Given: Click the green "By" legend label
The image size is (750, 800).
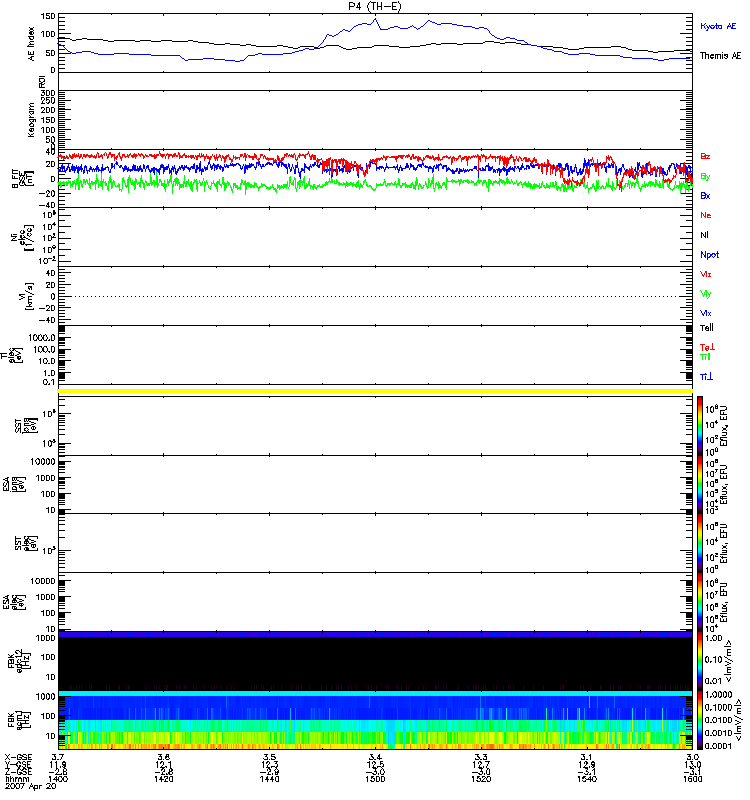Looking at the screenshot, I should click(705, 177).
